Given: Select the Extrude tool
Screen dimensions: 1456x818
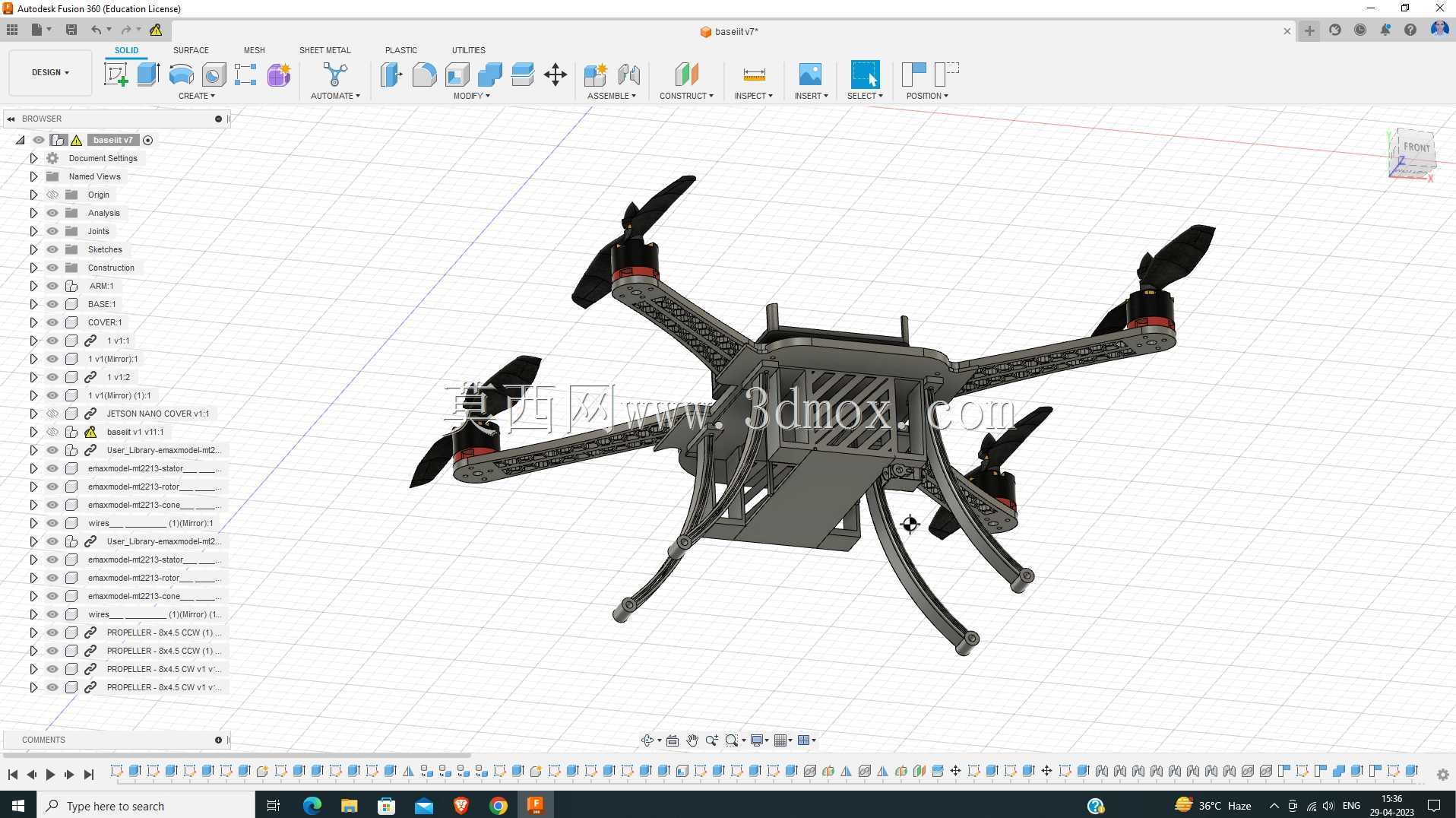Looking at the screenshot, I should pos(148,75).
